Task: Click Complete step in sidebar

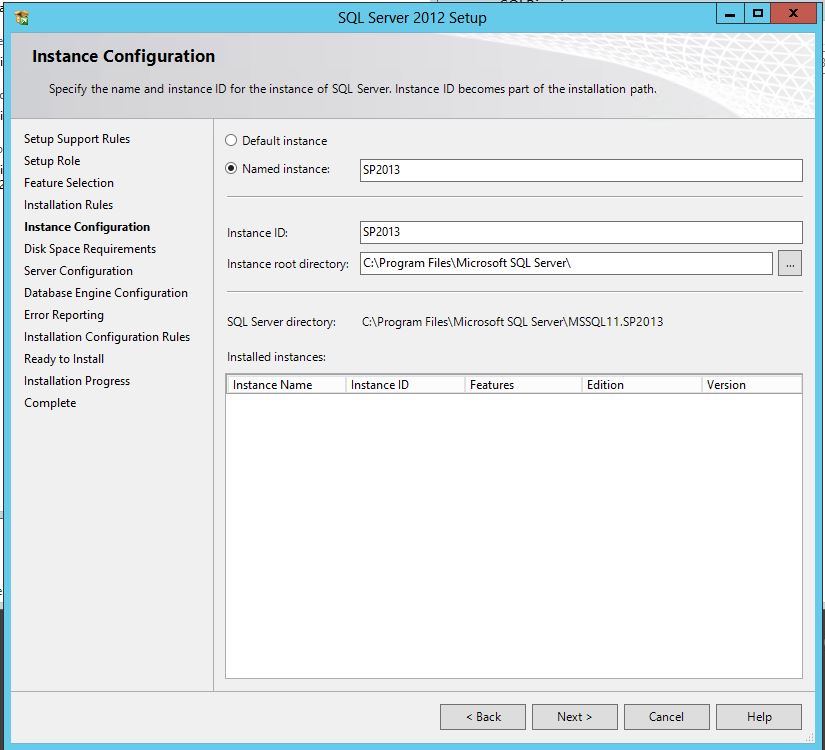Action: click(50, 403)
